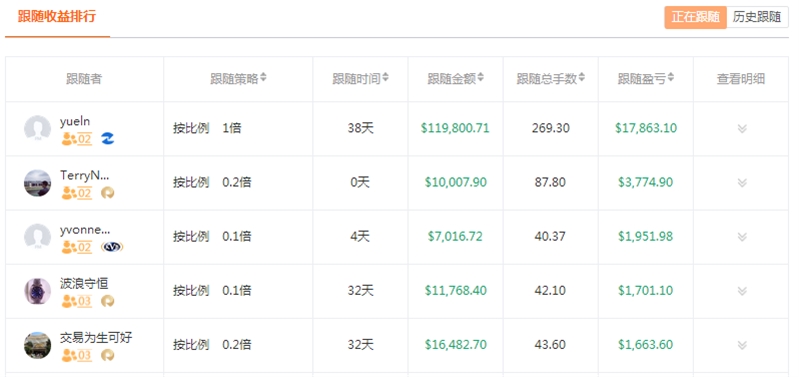Open yvonne... user profile name
Image resolution: width=799 pixels, height=377 pixels.
coord(85,230)
